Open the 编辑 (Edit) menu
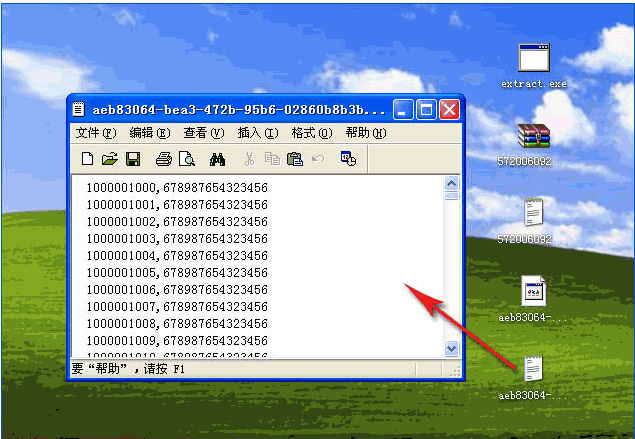This screenshot has height=439, width=635. click(x=149, y=133)
